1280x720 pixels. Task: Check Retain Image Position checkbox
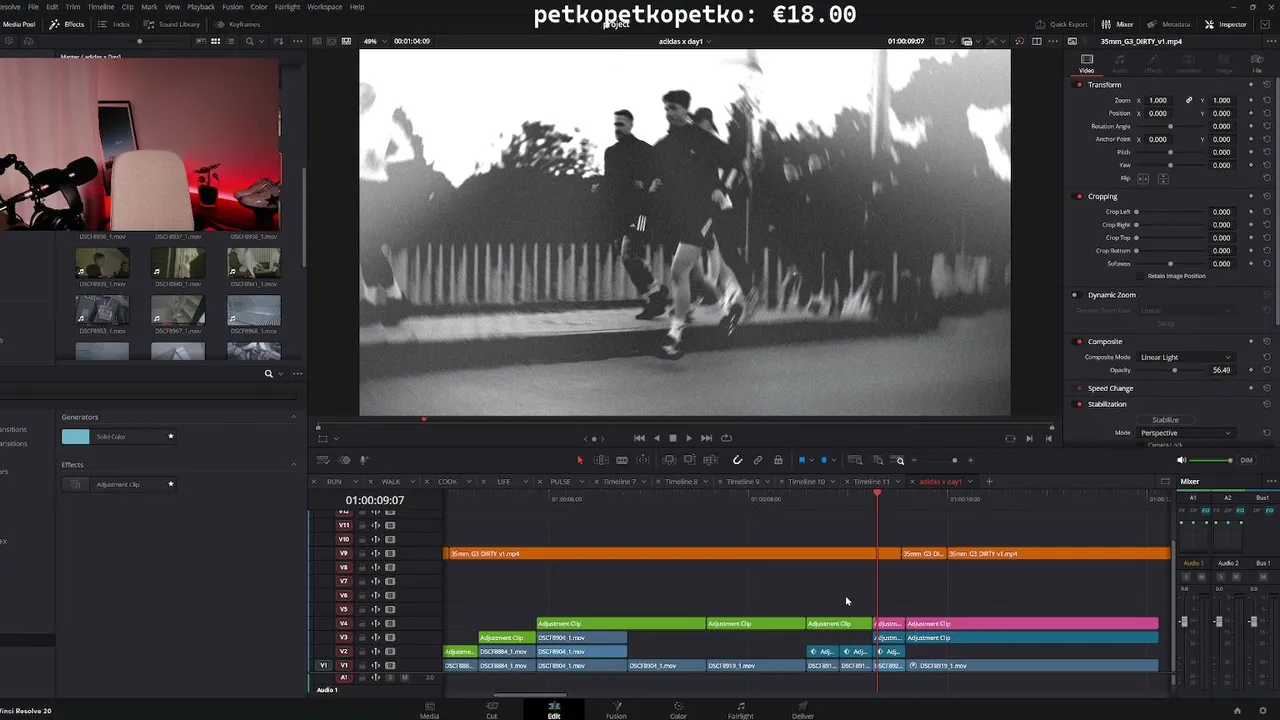click(x=1142, y=276)
